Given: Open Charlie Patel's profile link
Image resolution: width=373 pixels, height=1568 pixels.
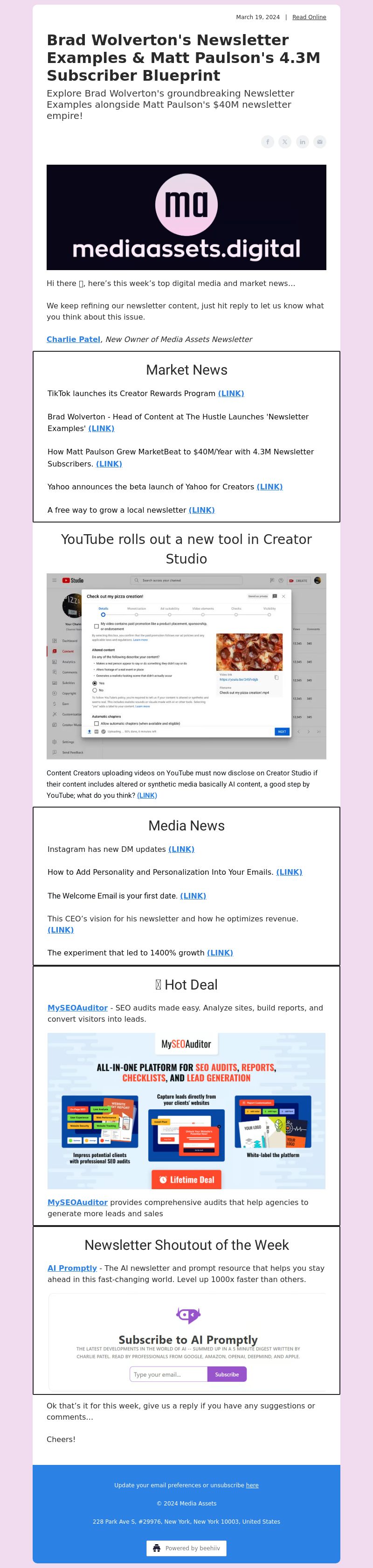Looking at the screenshot, I should [x=73, y=339].
